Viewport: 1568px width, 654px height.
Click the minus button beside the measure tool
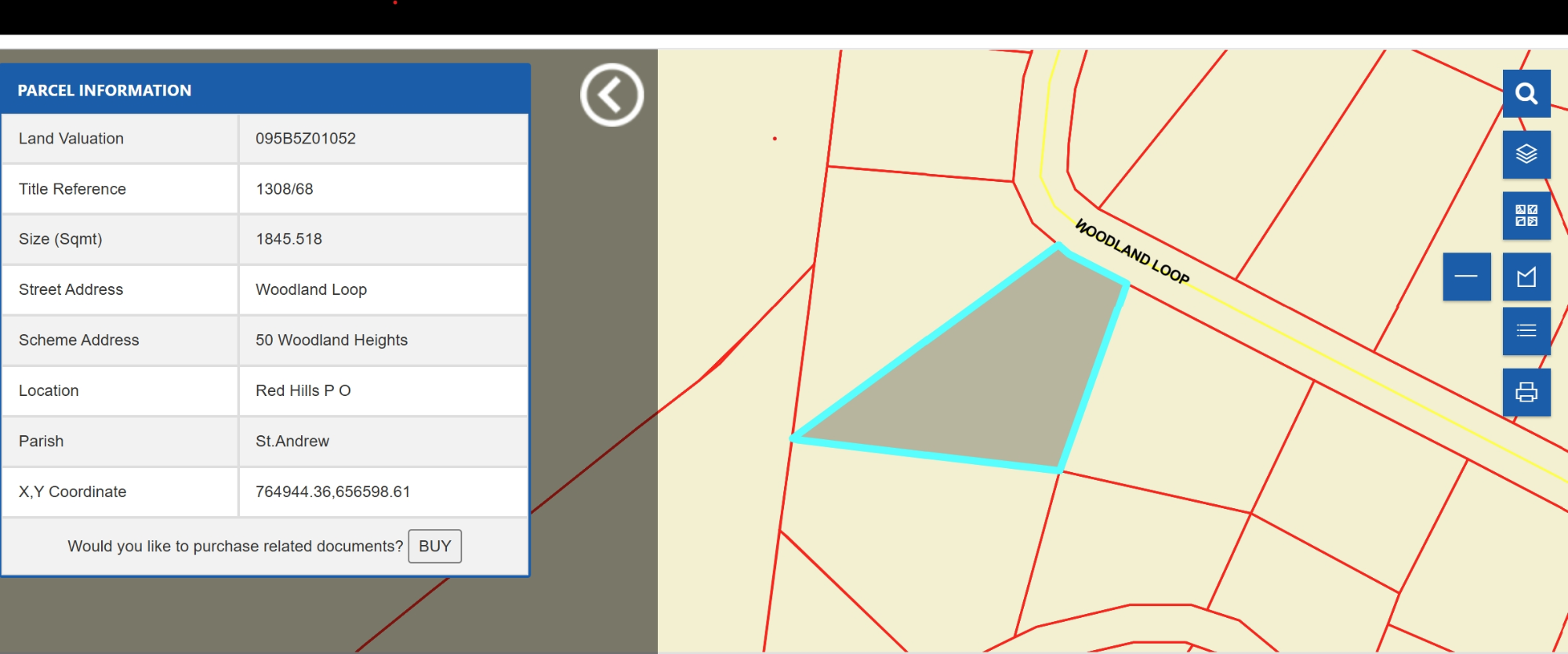coord(1466,277)
